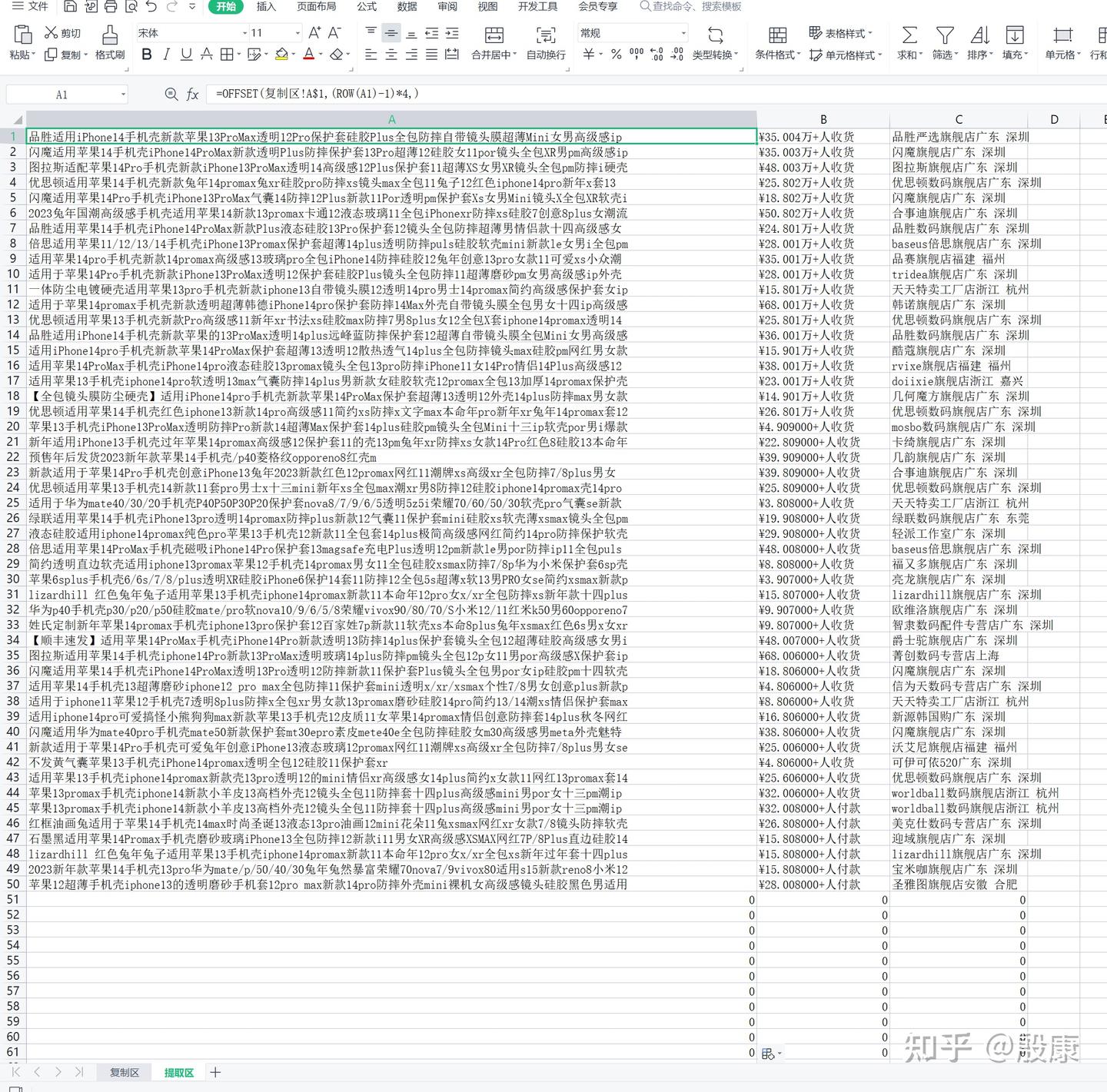Increase font size with larger A icon

[x=314, y=32]
